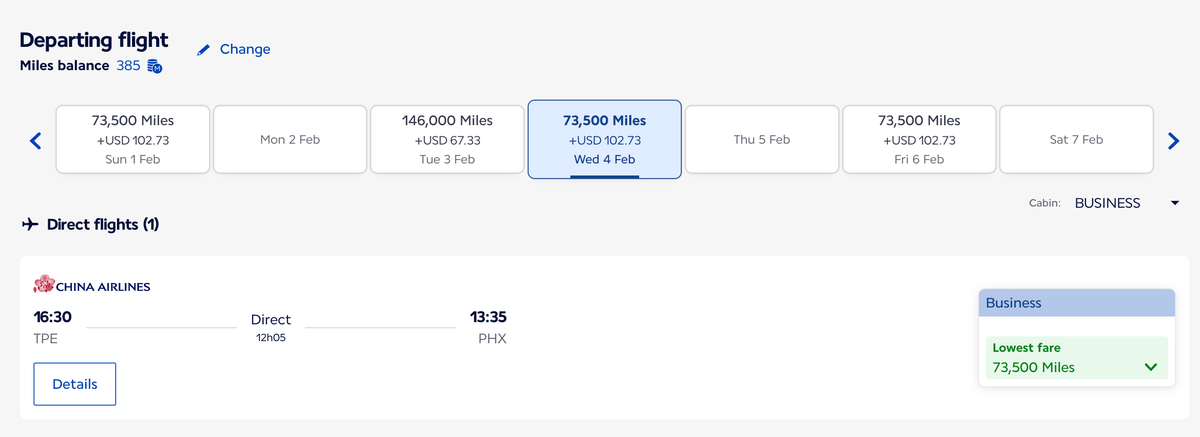Select the Mon 2 Feb date tab
The image size is (1200, 437).
290,140
